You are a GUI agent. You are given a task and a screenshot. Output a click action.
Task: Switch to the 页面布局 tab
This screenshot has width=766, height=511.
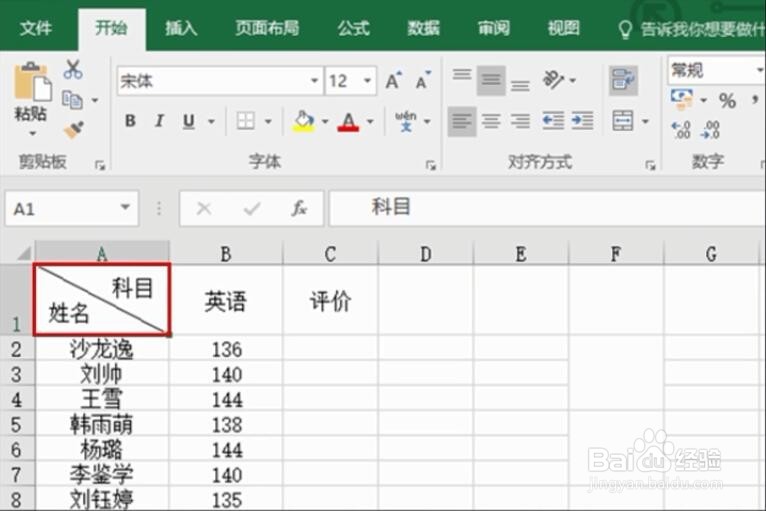(267, 29)
